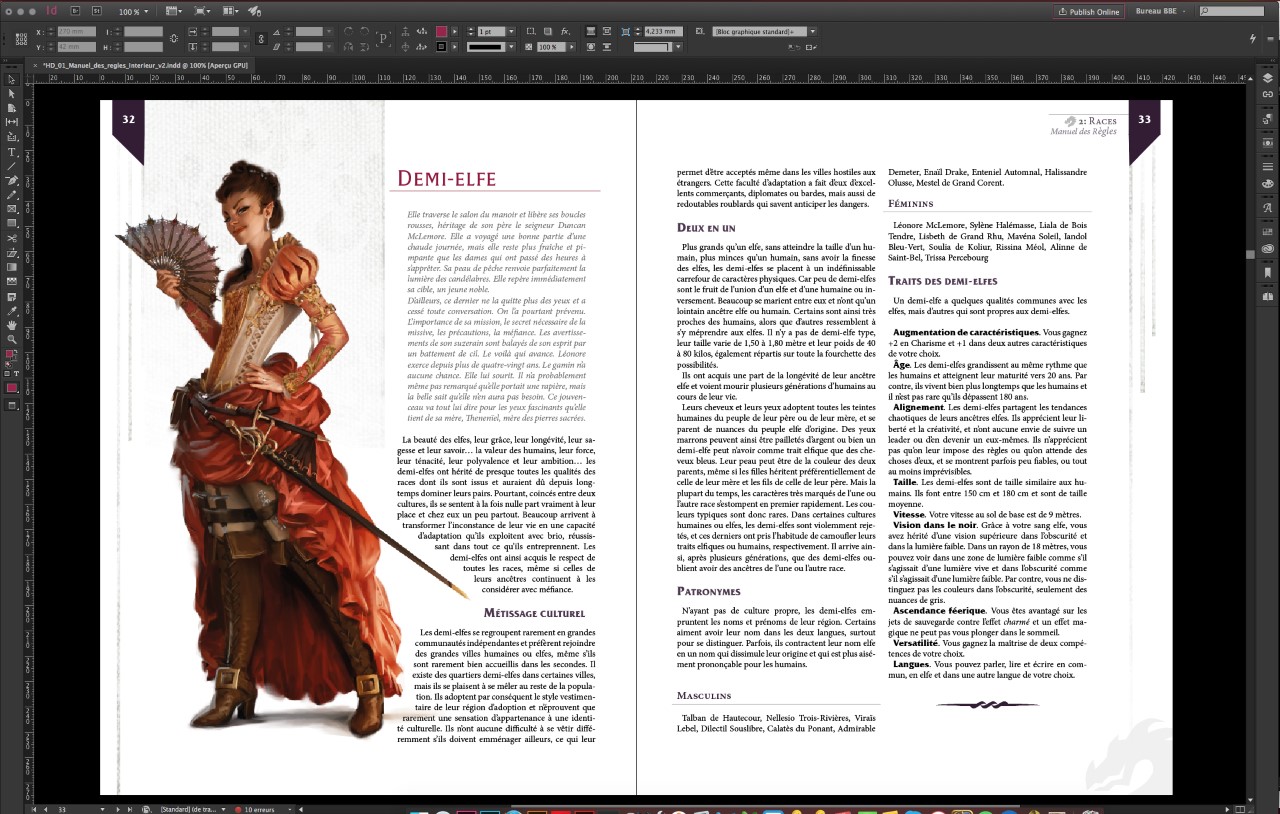Activate the Hand tool
Screen dimensions: 1280x814
tap(12, 325)
